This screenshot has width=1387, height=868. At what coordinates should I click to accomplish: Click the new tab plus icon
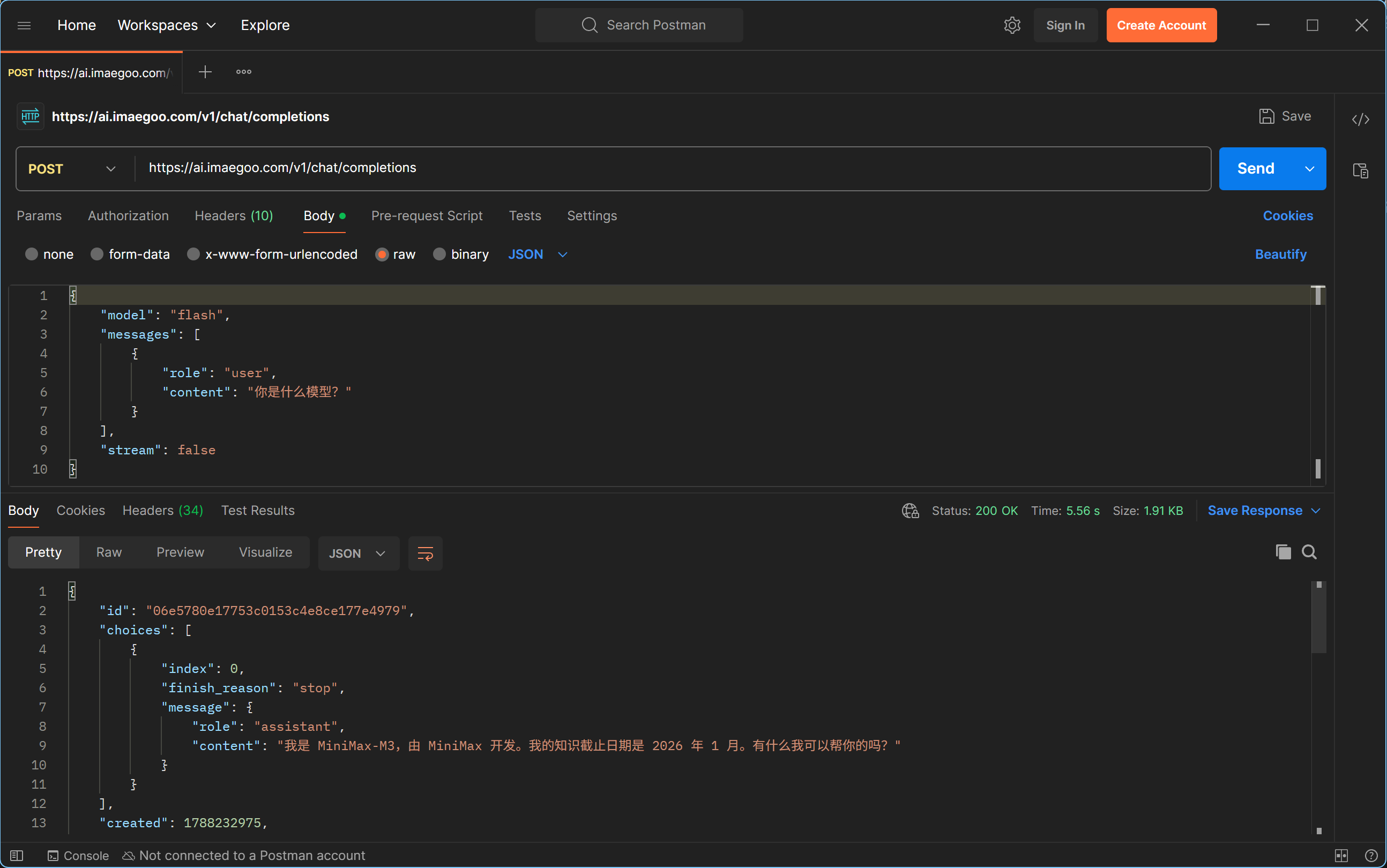[x=205, y=72]
